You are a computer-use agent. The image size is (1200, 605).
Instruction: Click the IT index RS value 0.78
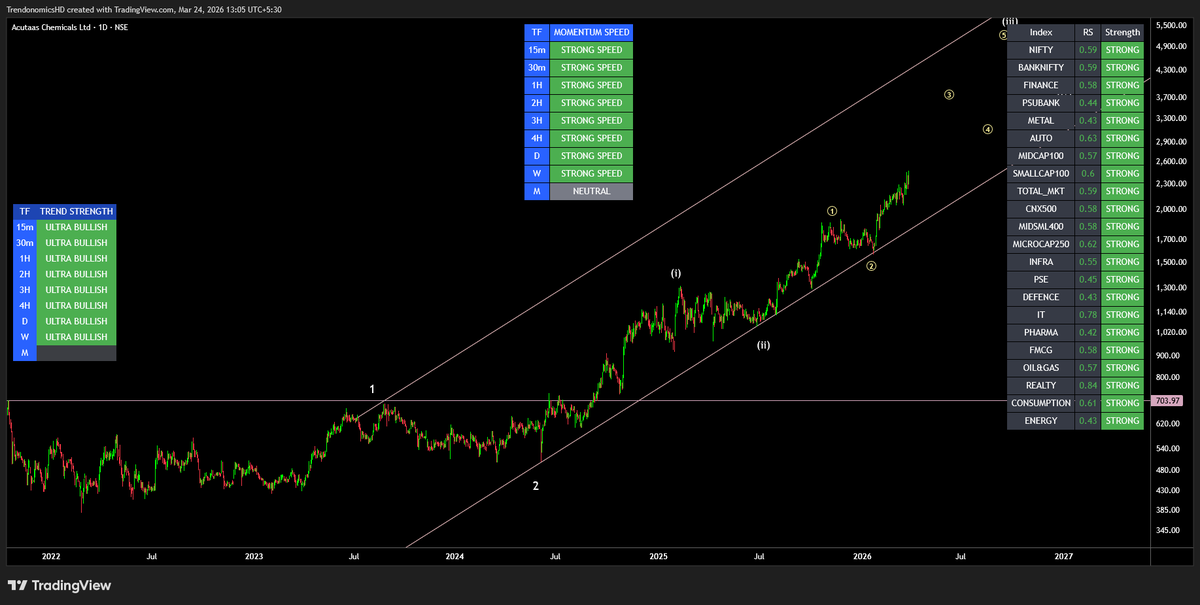1087,314
